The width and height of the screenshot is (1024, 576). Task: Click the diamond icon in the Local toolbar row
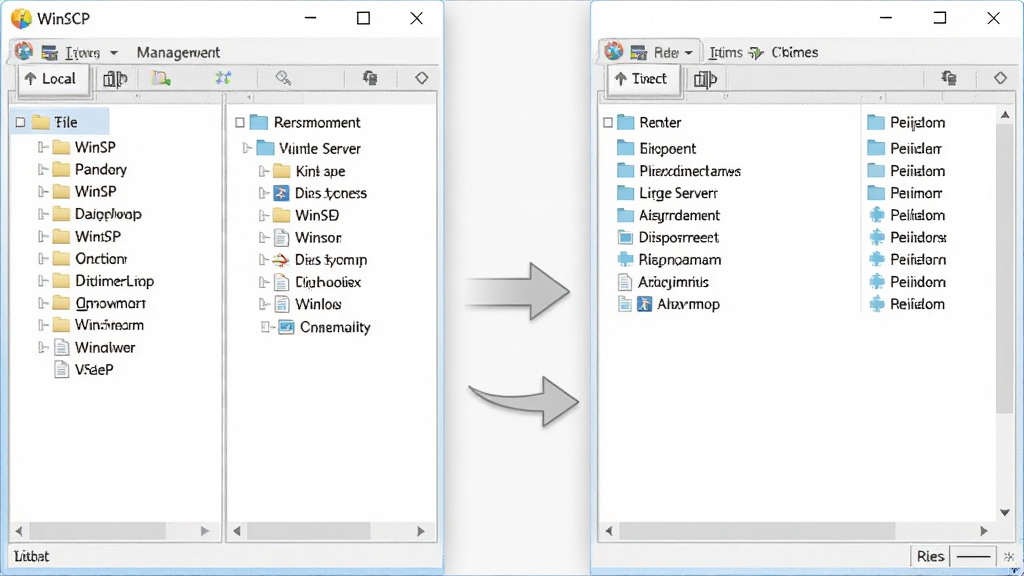[421, 78]
